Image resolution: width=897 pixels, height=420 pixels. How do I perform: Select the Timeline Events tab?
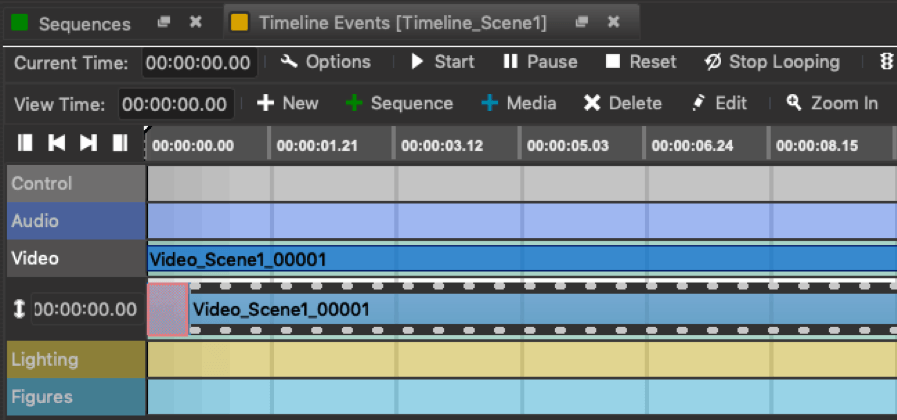click(403, 23)
